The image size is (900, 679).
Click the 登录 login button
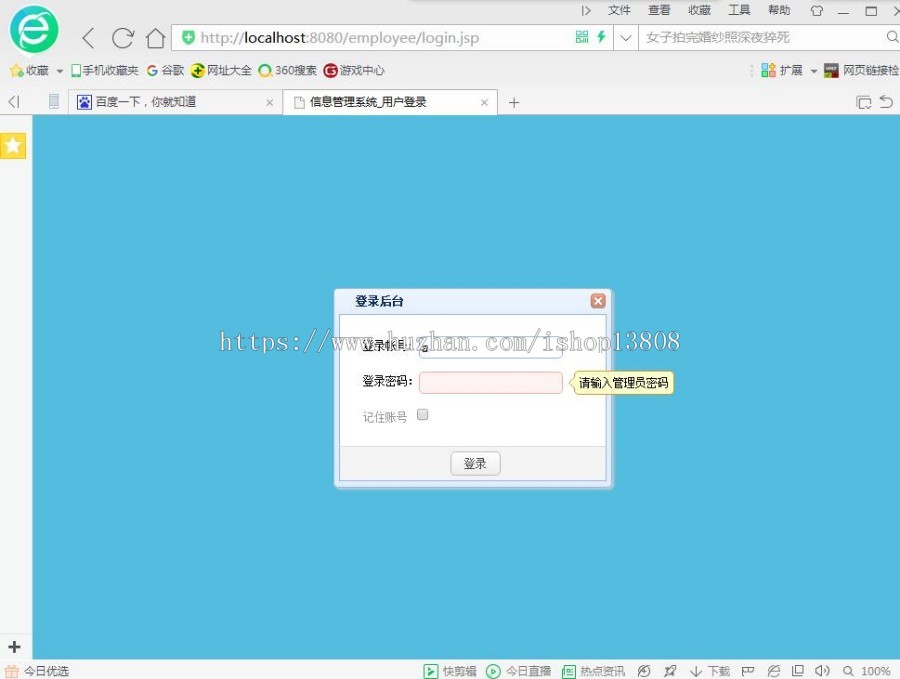pyautogui.click(x=474, y=463)
